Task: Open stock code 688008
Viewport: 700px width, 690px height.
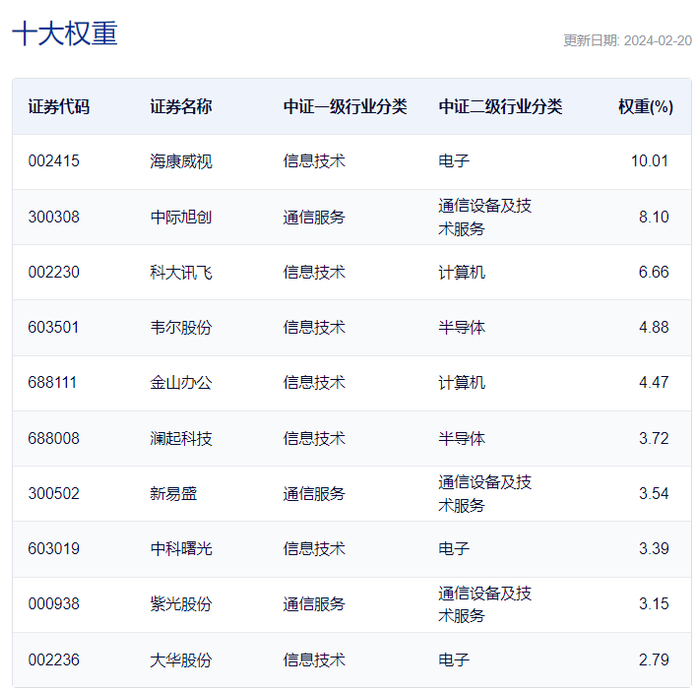Action: (54, 438)
